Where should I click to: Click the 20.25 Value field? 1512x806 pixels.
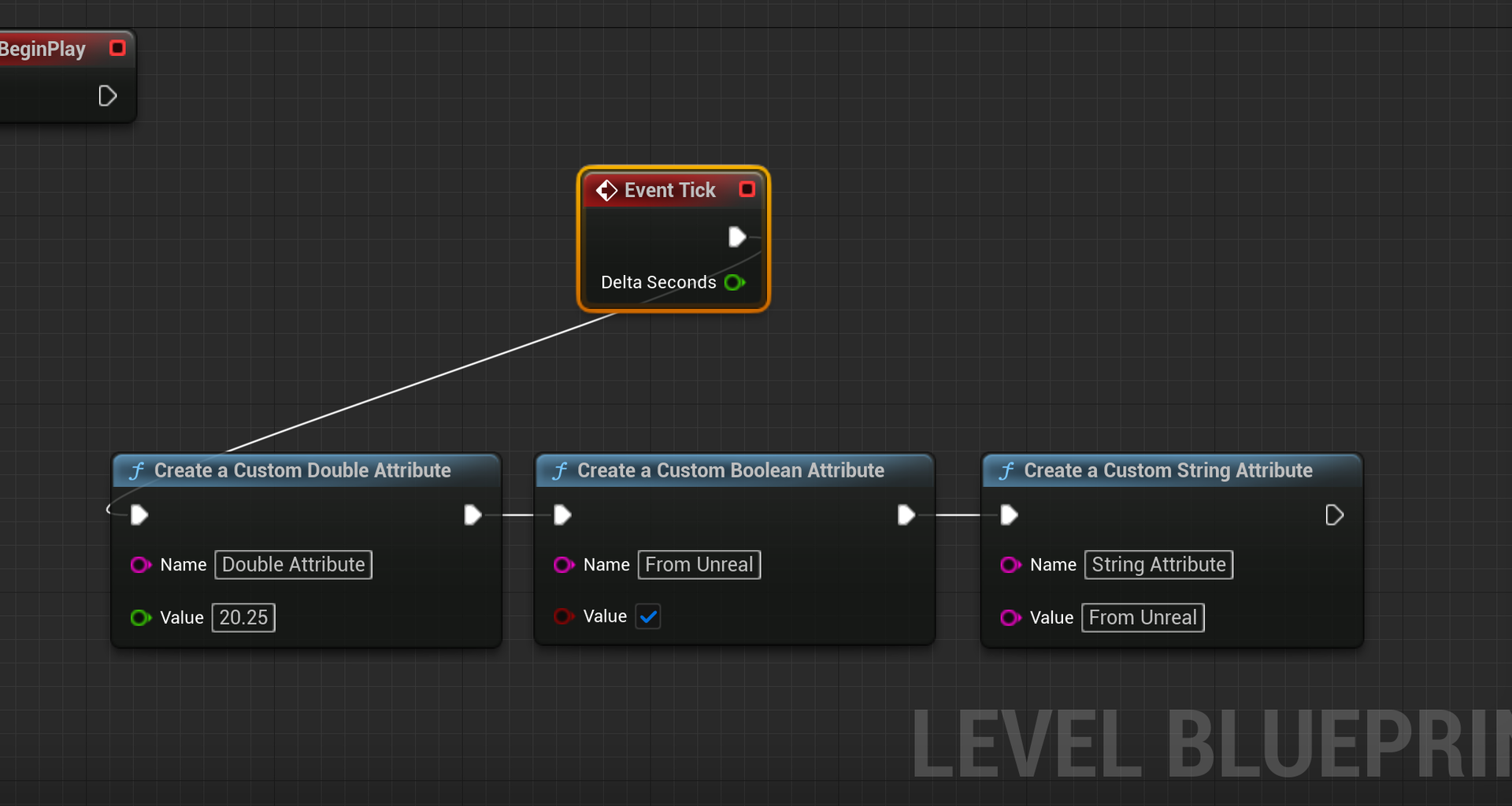pyautogui.click(x=243, y=618)
